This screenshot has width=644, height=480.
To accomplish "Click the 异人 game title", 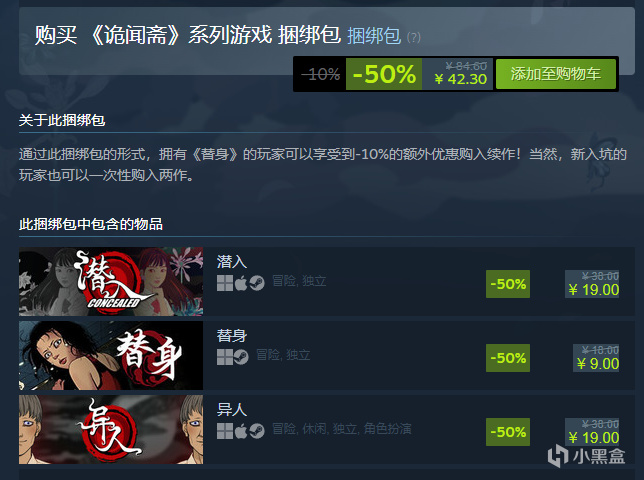I will click(232, 409).
